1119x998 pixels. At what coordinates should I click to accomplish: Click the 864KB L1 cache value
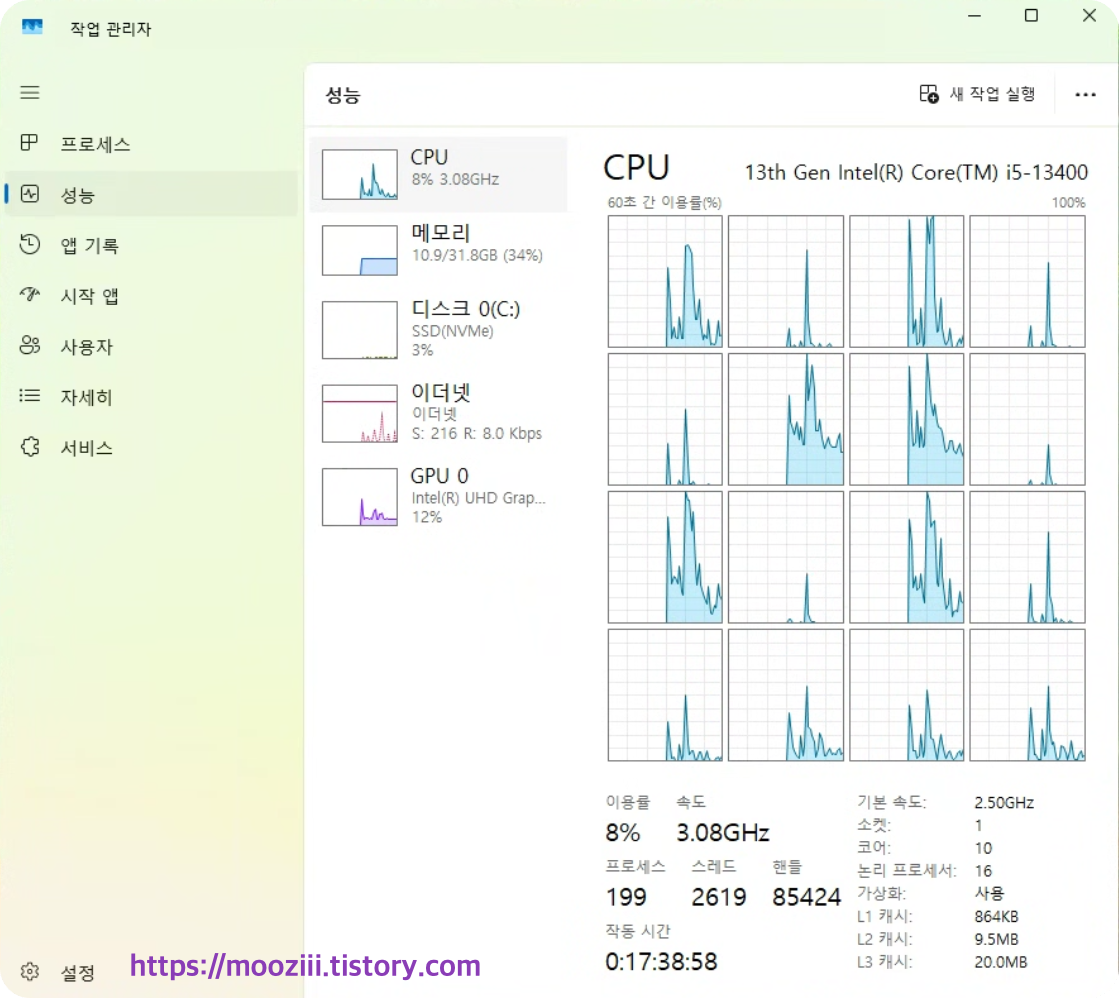tap(996, 916)
